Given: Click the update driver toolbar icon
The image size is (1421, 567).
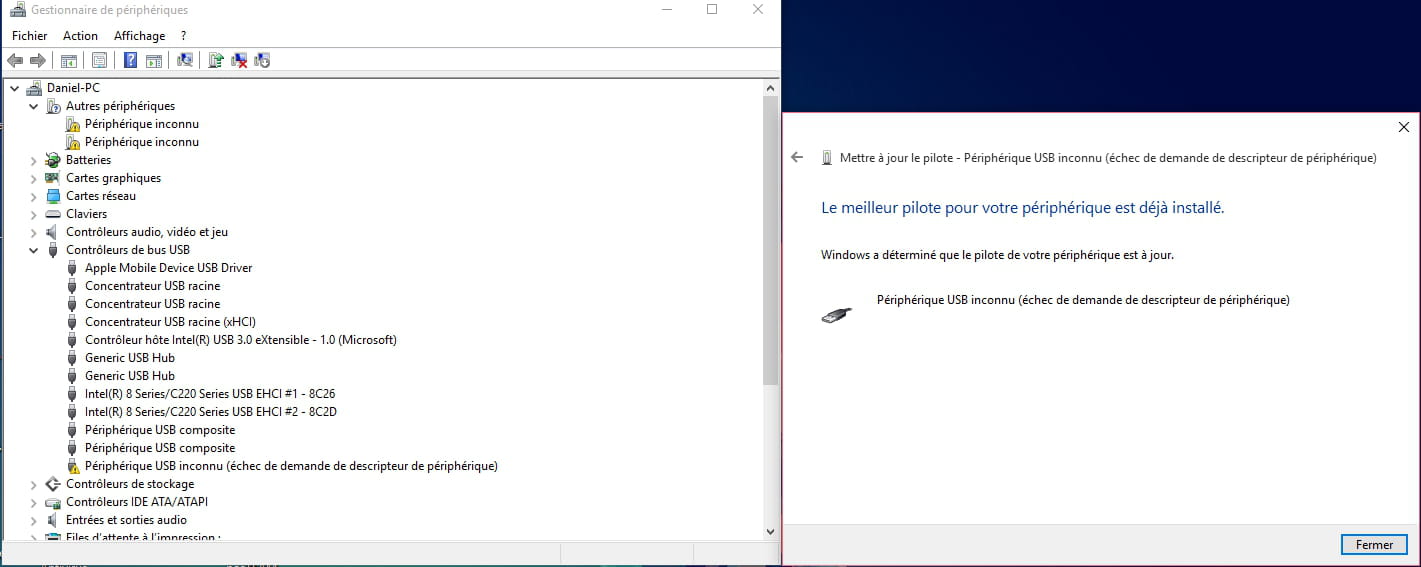Looking at the screenshot, I should [x=215, y=60].
